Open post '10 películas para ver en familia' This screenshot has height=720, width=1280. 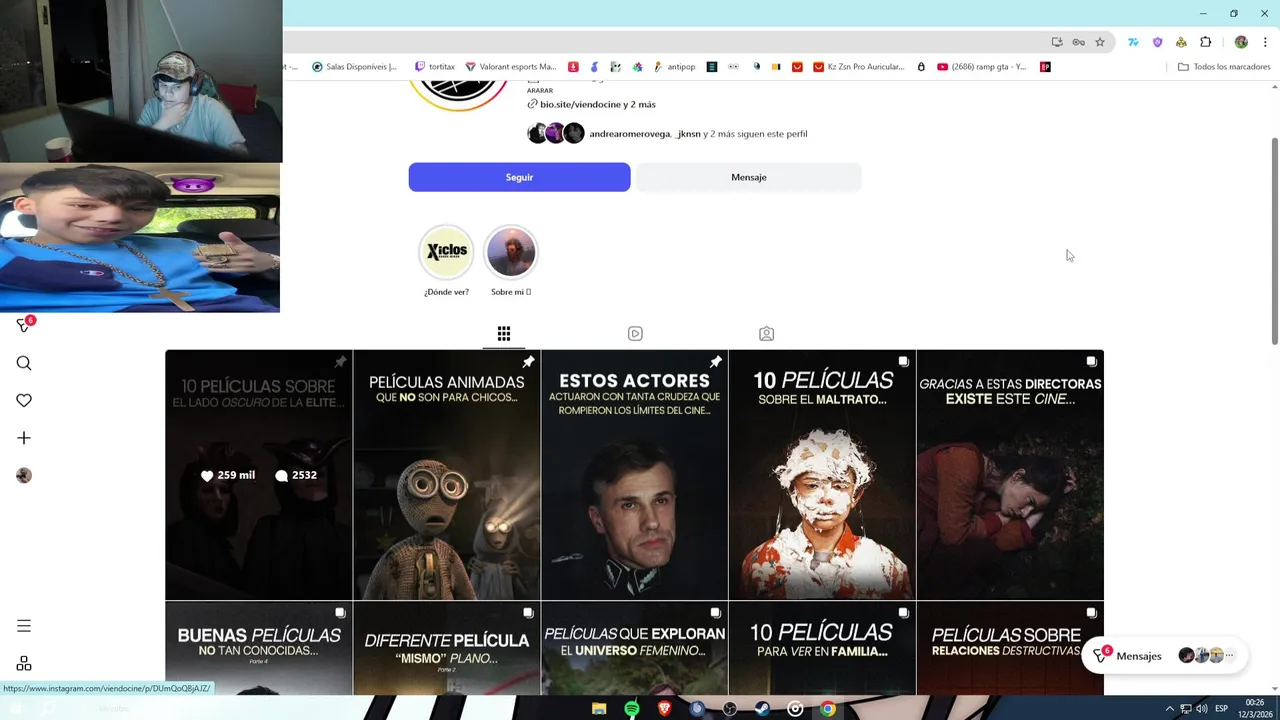[822, 648]
